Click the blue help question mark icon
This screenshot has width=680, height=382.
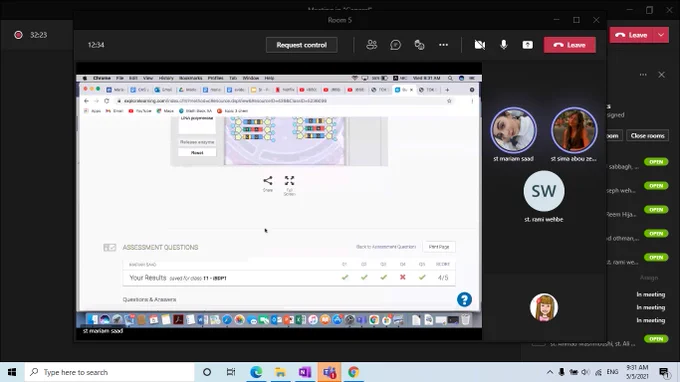[464, 300]
